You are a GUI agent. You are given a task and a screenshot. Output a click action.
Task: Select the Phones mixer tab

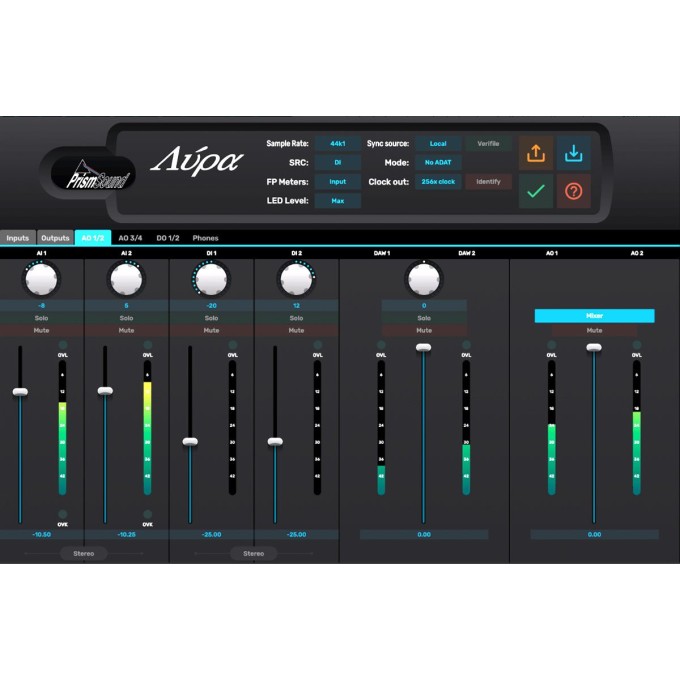tap(206, 238)
